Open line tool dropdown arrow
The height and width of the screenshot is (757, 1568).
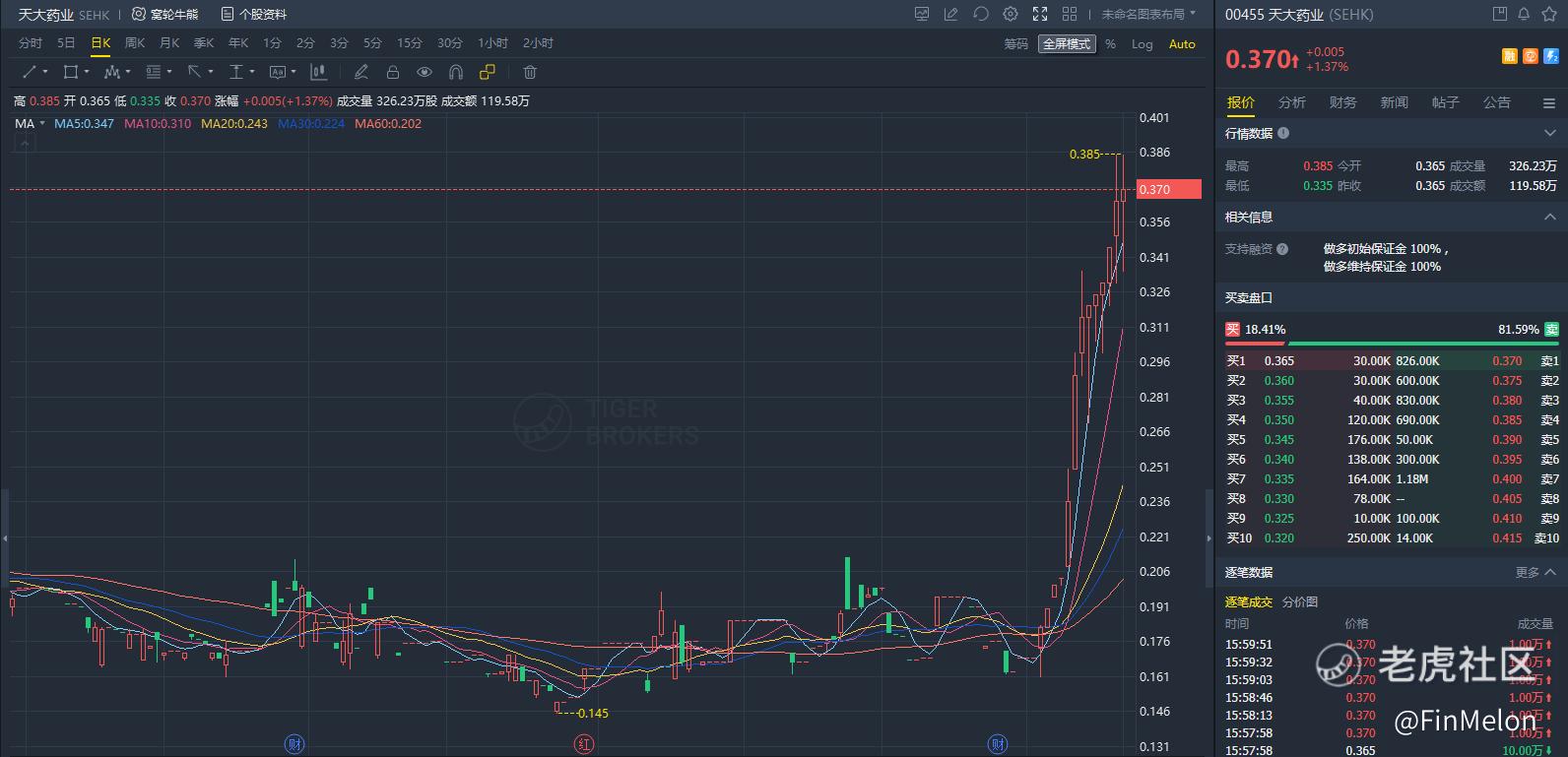tap(45, 72)
